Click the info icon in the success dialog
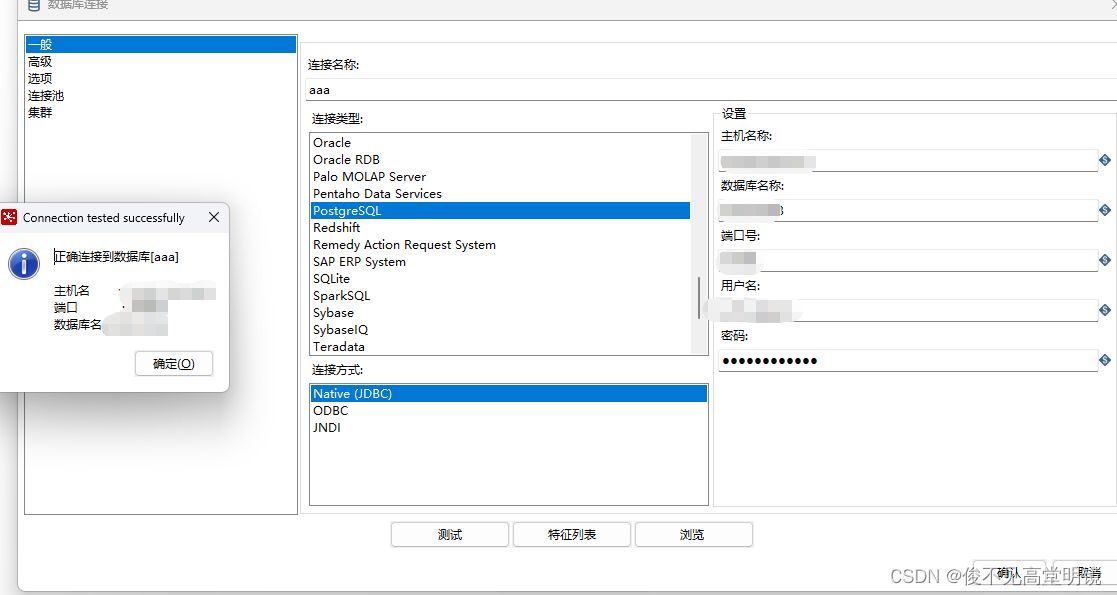The image size is (1117, 595). point(22,264)
